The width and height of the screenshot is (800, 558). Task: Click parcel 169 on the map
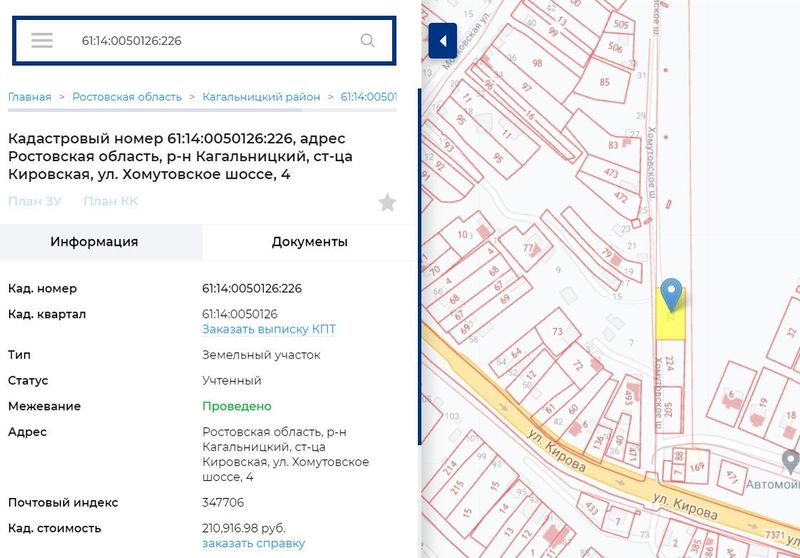697,466
